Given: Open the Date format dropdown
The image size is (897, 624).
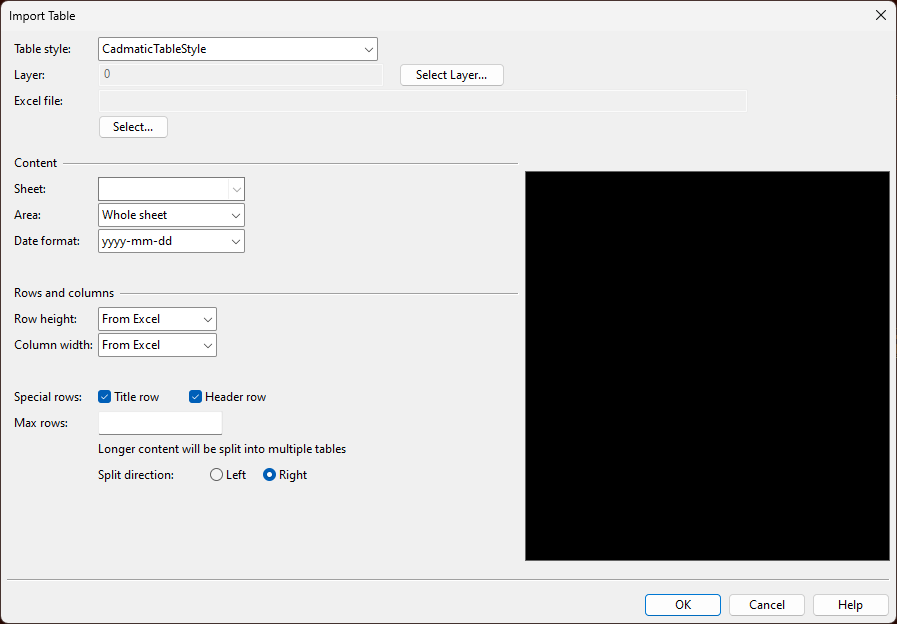Looking at the screenshot, I should tap(171, 241).
